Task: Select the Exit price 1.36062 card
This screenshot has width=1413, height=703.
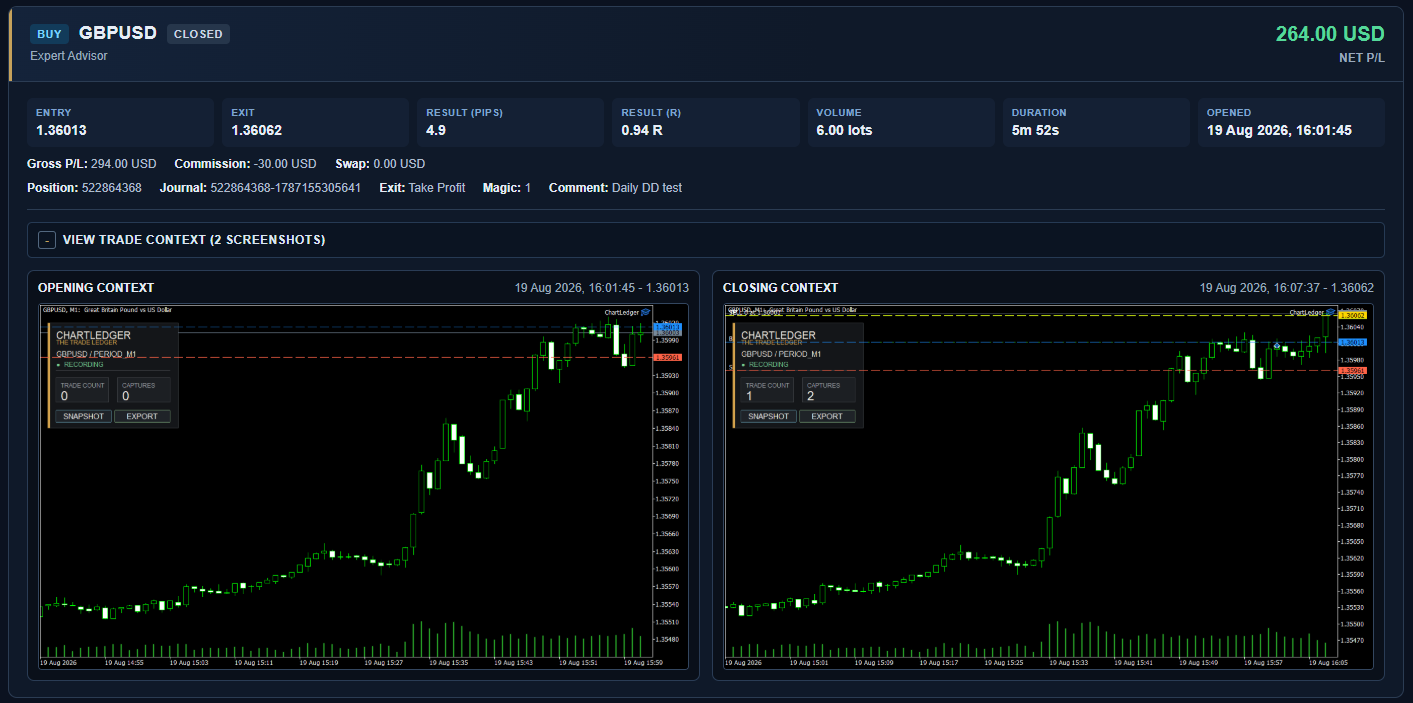Action: coord(316,122)
